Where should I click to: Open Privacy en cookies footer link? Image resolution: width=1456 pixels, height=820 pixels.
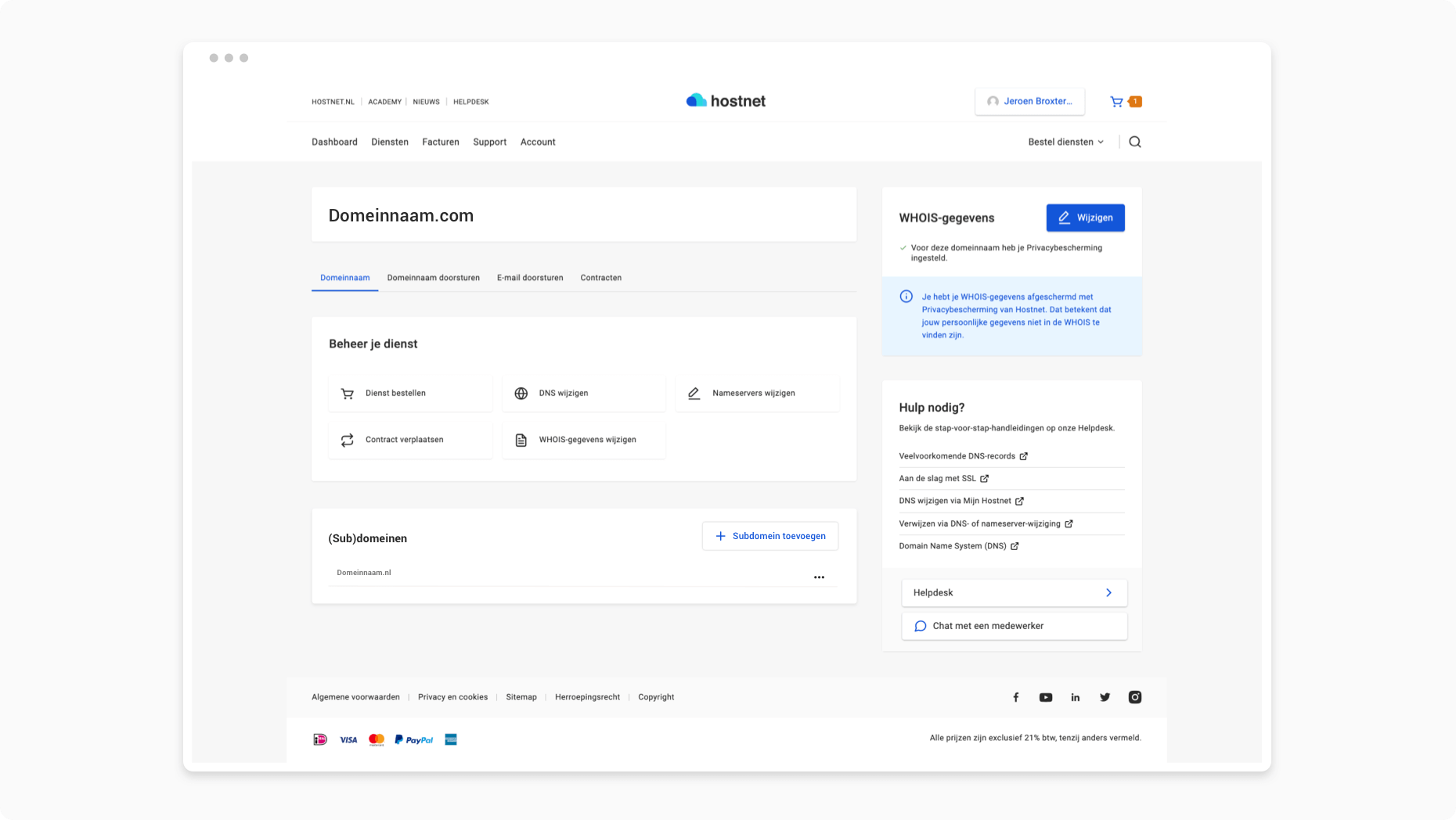pos(452,697)
